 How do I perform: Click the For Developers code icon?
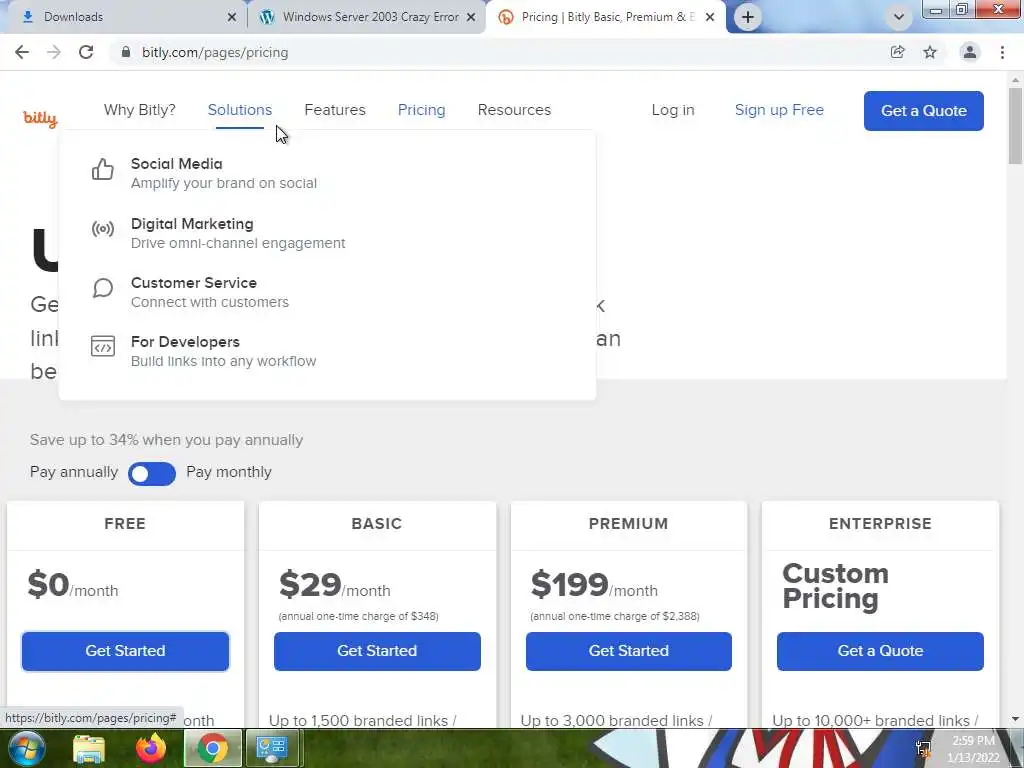103,346
